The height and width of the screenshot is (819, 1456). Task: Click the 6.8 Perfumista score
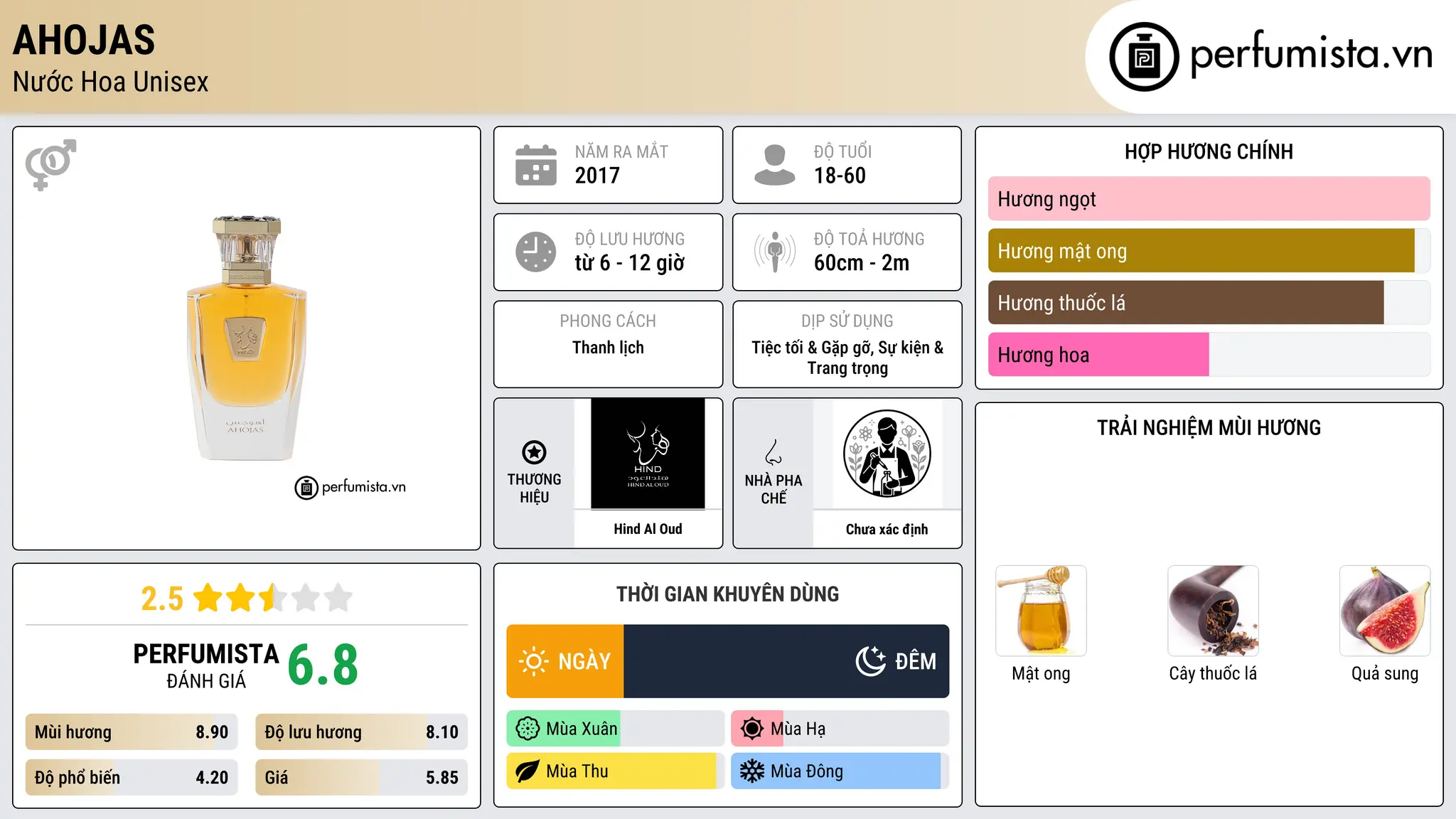(x=323, y=665)
